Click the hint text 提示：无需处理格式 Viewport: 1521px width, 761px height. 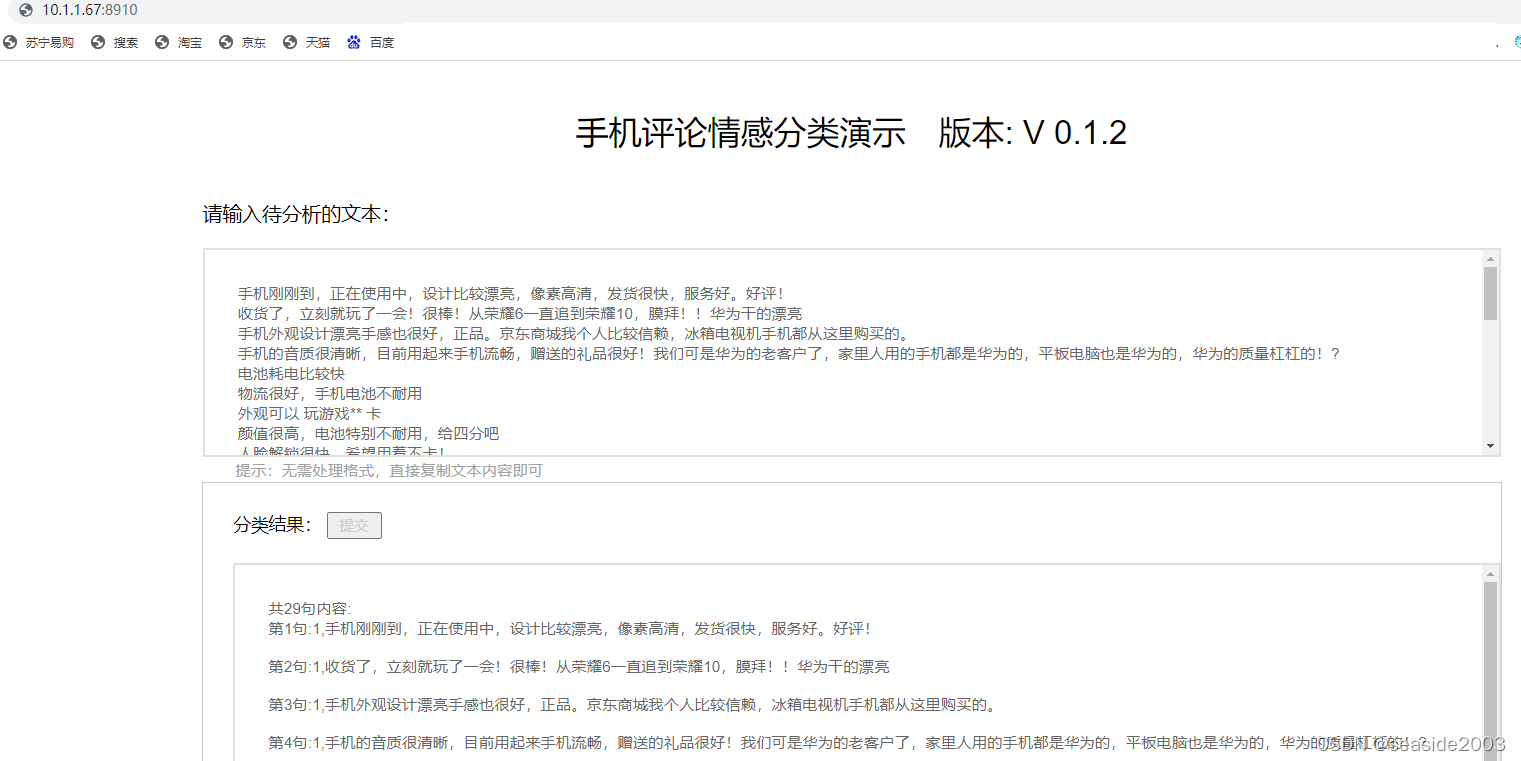[389, 470]
